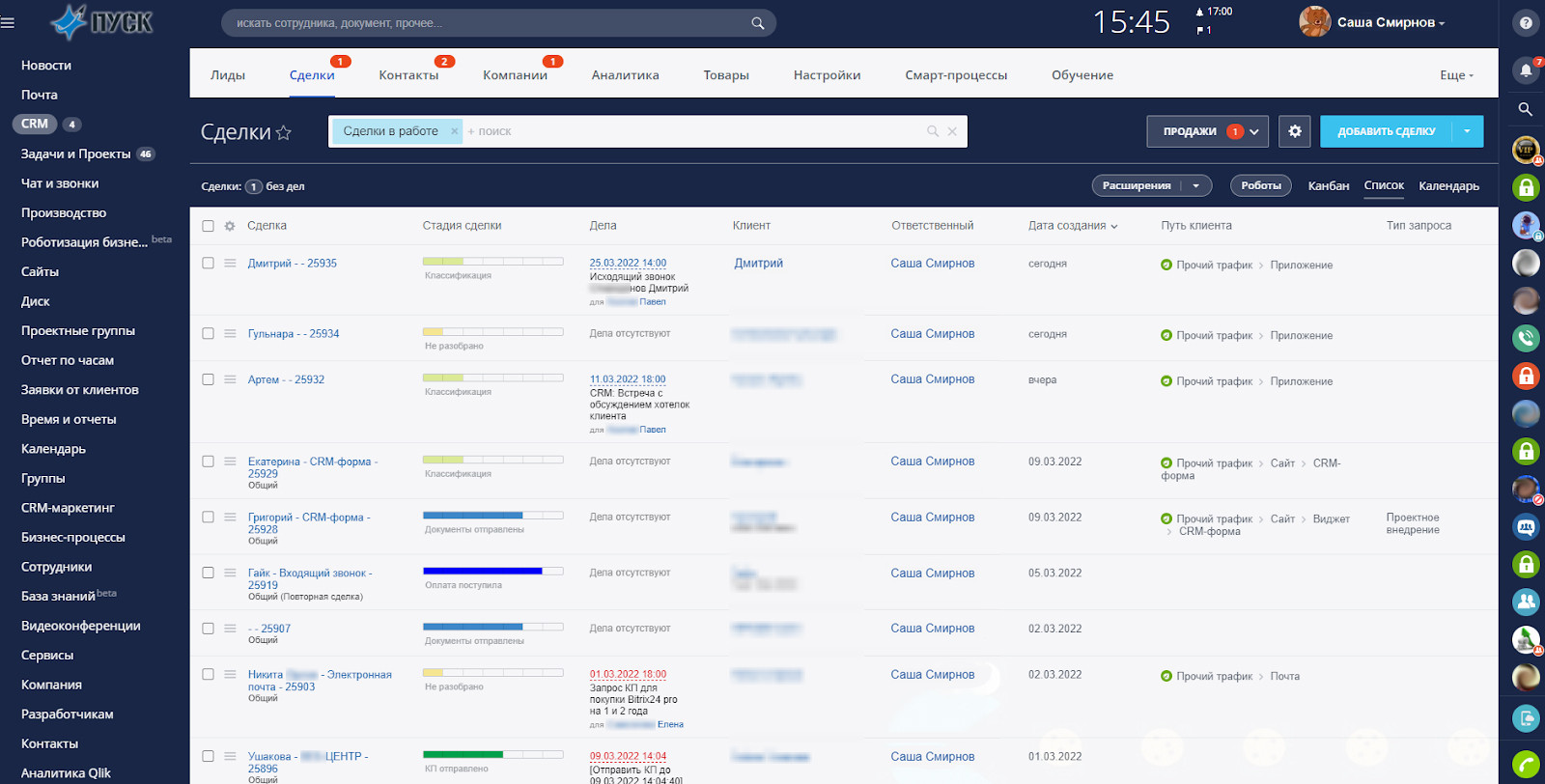
Task: Open row actions menu for Гульнара 25934
Action: (230, 333)
